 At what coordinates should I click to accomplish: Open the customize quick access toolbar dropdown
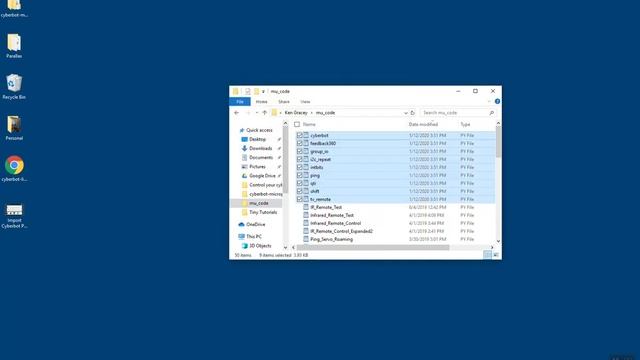(263, 91)
